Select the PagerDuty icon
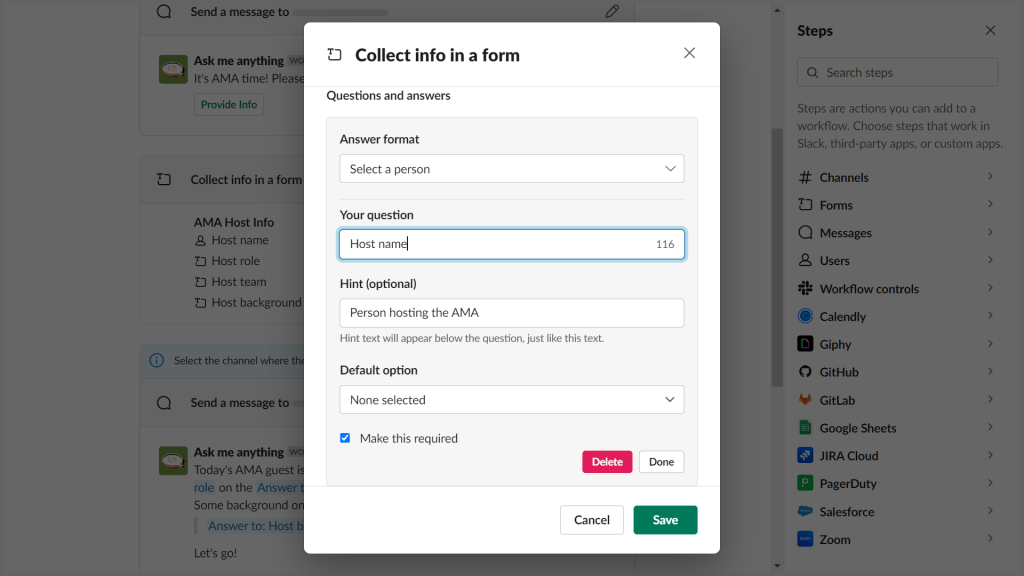Screen dimensions: 1024x576 point(805,483)
